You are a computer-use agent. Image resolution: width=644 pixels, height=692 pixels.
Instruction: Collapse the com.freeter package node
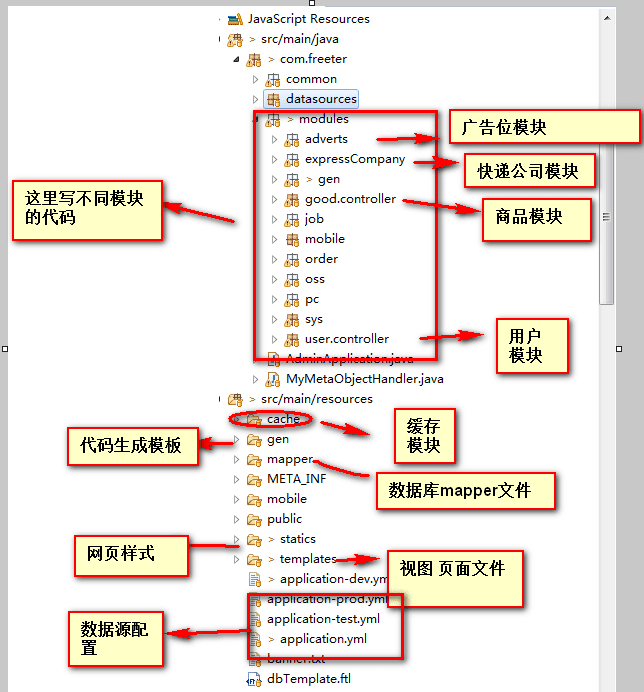pos(237,59)
